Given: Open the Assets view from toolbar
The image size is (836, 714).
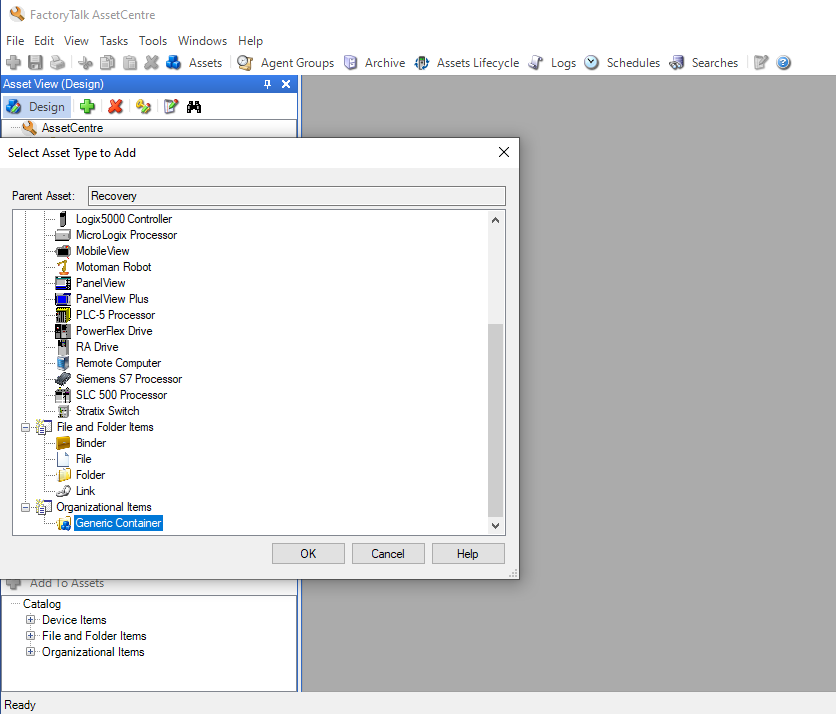Looking at the screenshot, I should point(194,63).
